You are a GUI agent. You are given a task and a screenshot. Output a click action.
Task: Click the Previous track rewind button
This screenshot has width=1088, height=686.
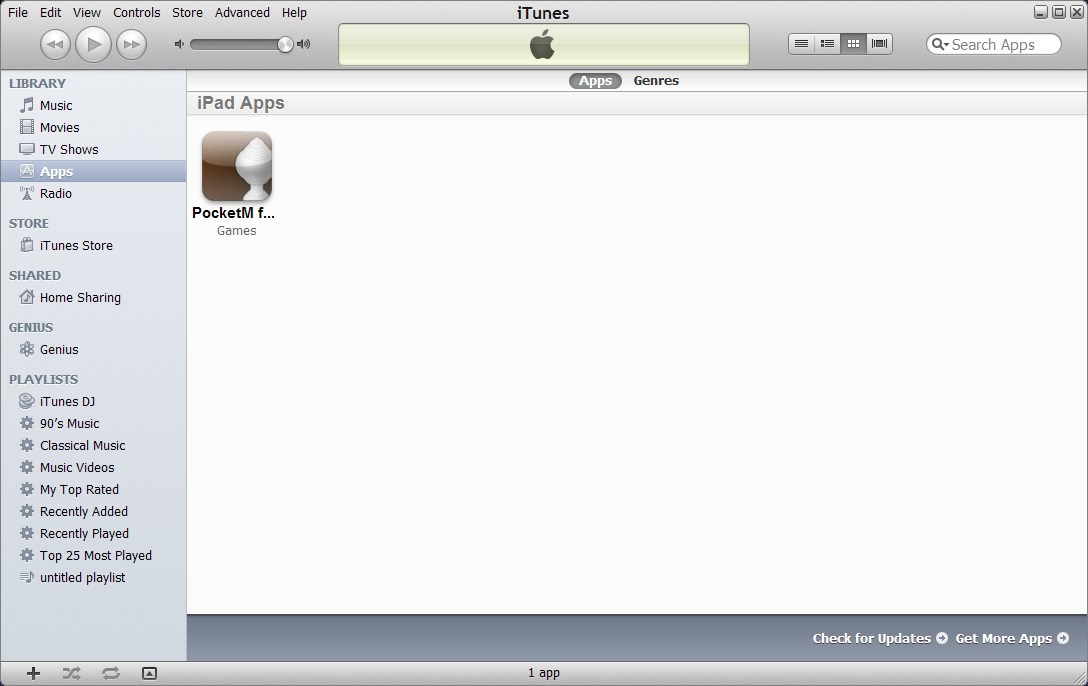tap(55, 45)
